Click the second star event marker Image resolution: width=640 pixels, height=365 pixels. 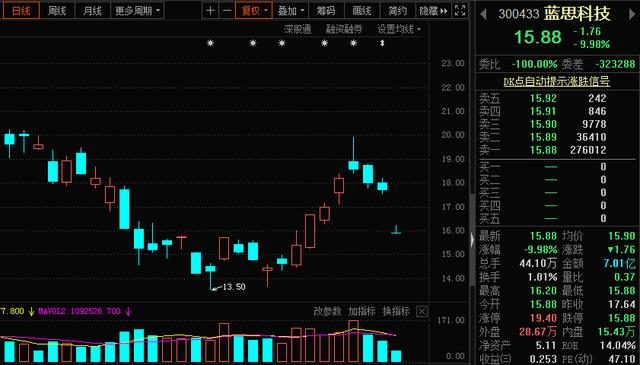click(x=253, y=43)
